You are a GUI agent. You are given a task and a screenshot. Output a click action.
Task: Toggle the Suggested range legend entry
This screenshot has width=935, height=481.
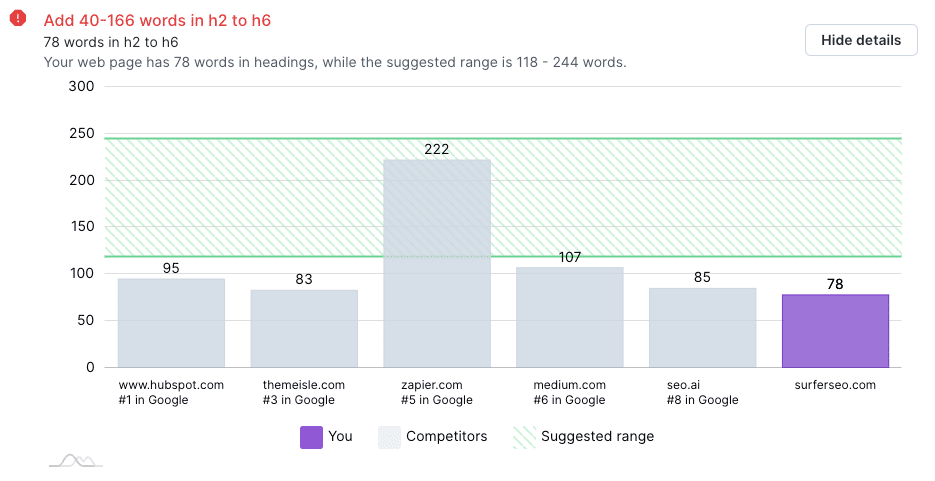click(x=583, y=437)
